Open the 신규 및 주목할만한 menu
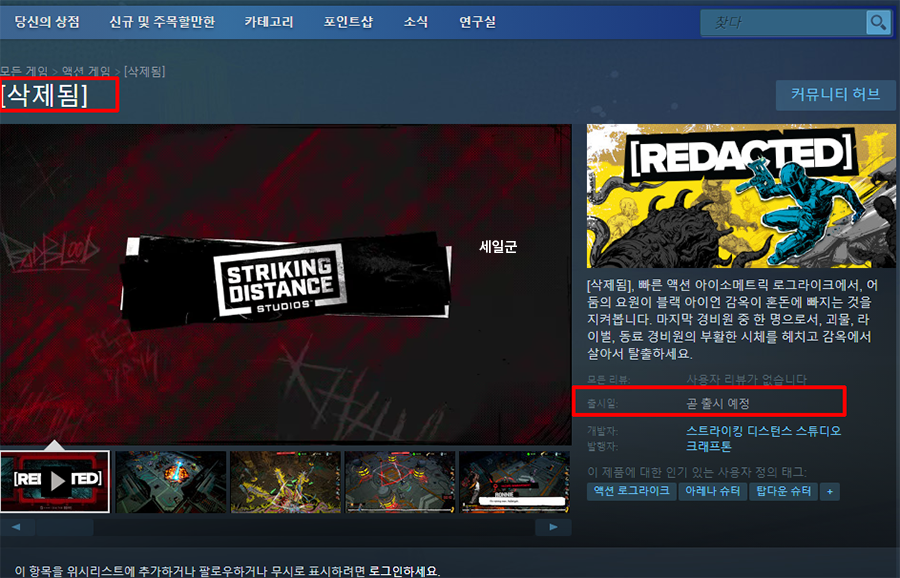 162,22
